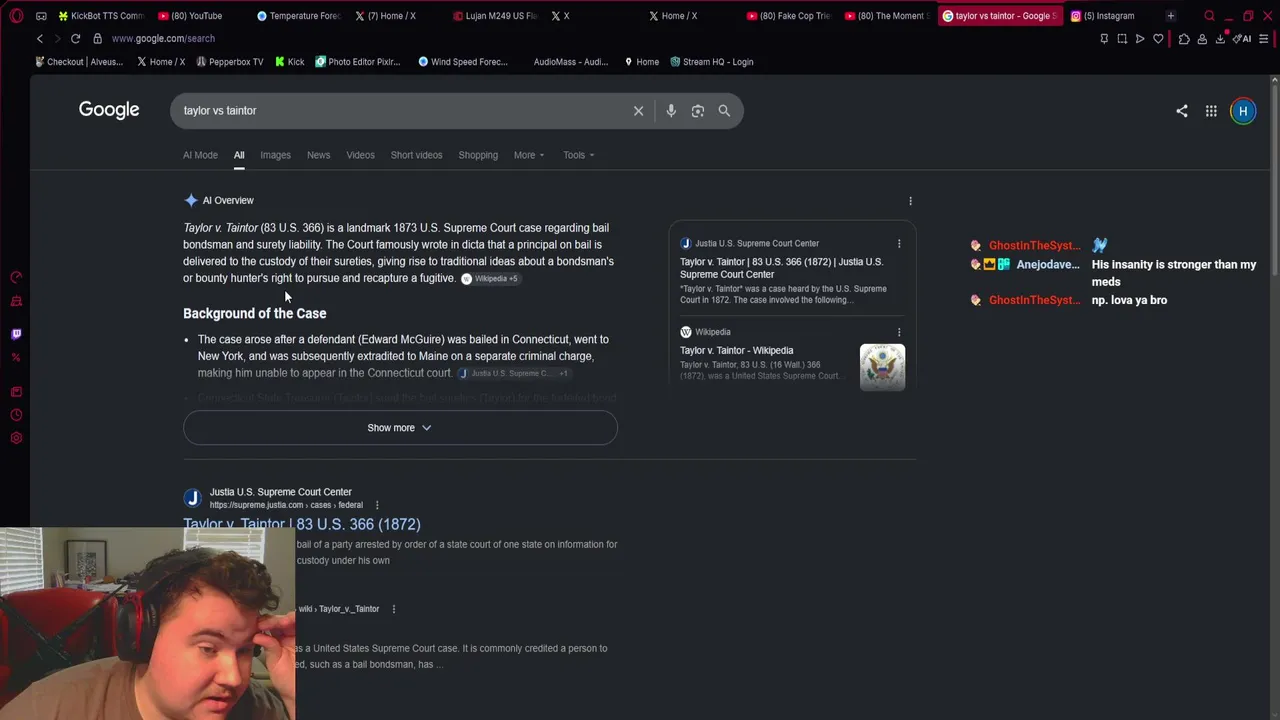This screenshot has width=1280, height=720.
Task: Click the Wikipedia card seal thumbnail
Action: (882, 367)
